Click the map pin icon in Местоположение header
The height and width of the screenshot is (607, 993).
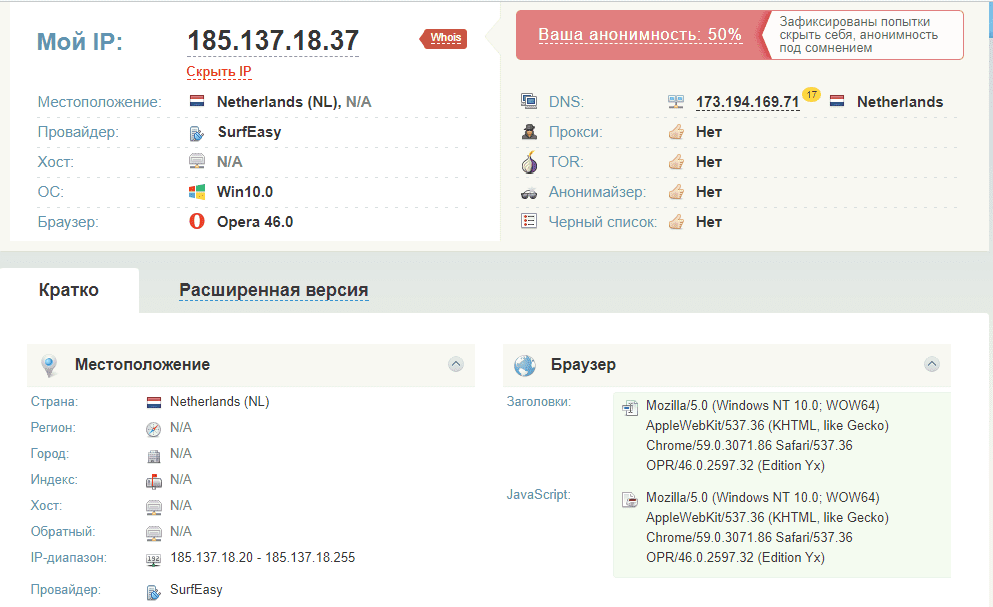click(x=49, y=366)
